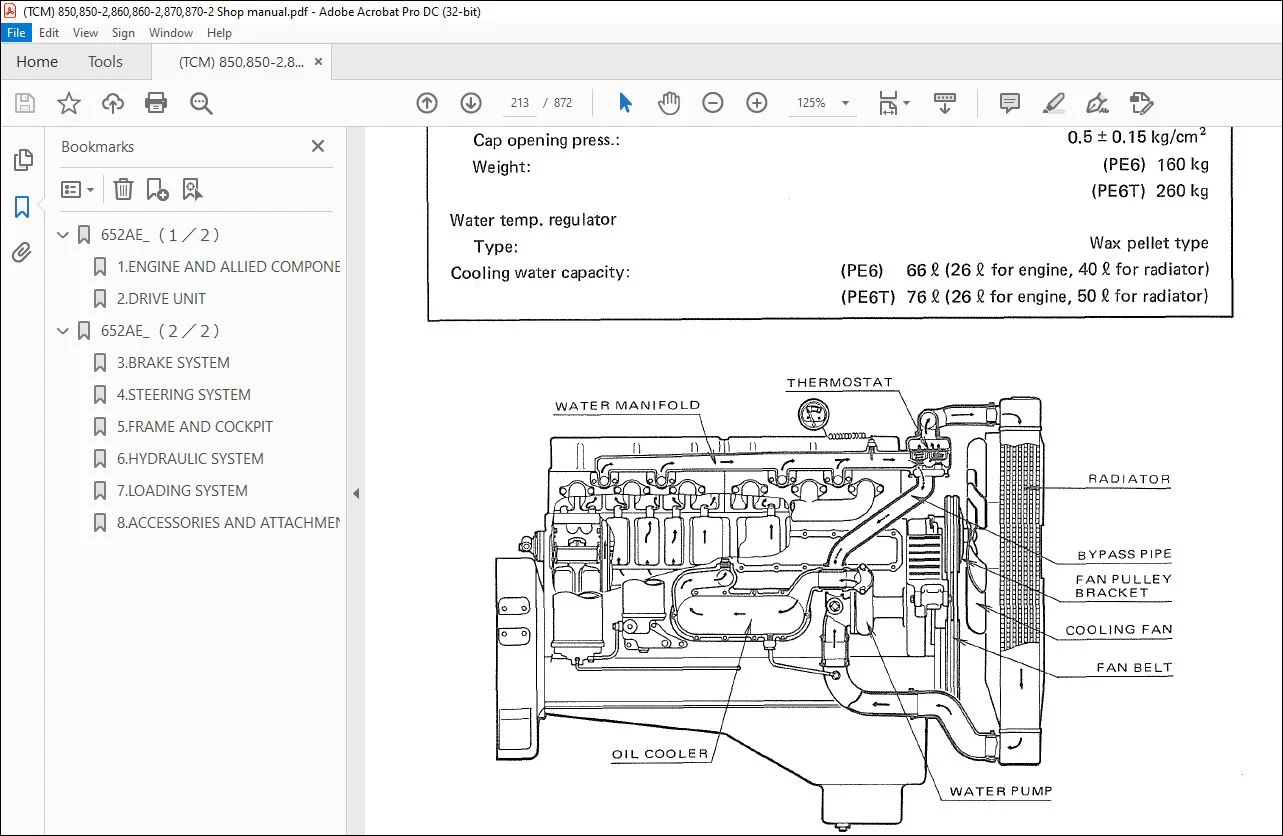Viewport: 1283px width, 836px height.
Task: Open bookmark 7.LOADING SYSTEM
Action: click(182, 491)
